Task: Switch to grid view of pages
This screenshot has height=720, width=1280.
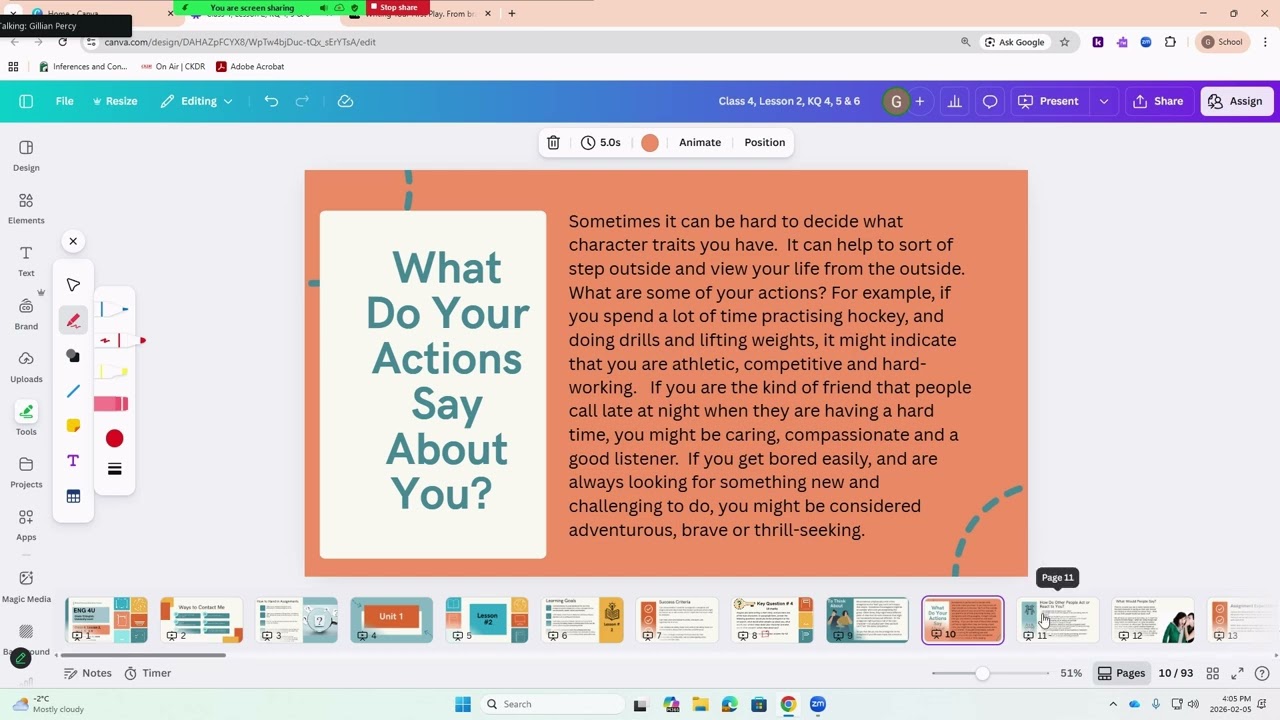Action: (1212, 673)
